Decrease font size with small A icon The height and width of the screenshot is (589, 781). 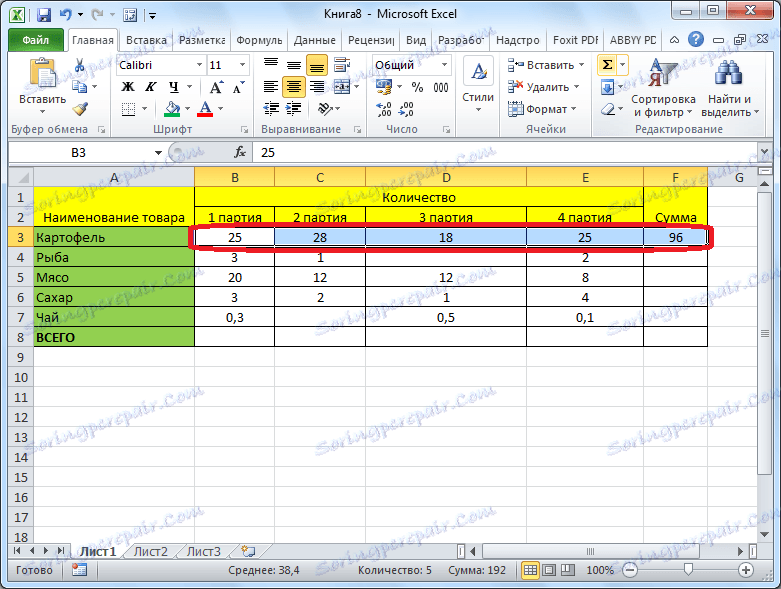(239, 88)
